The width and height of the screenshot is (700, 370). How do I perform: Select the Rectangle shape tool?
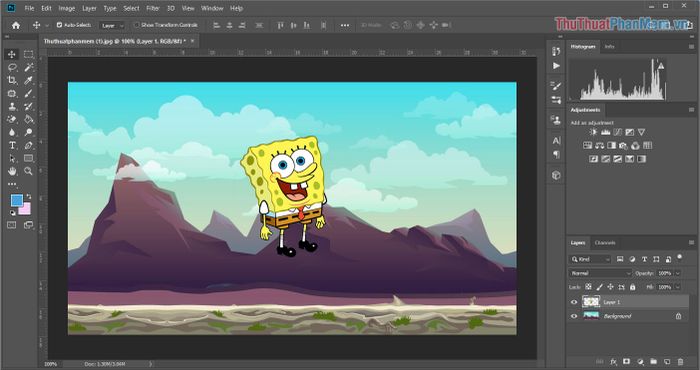29,158
